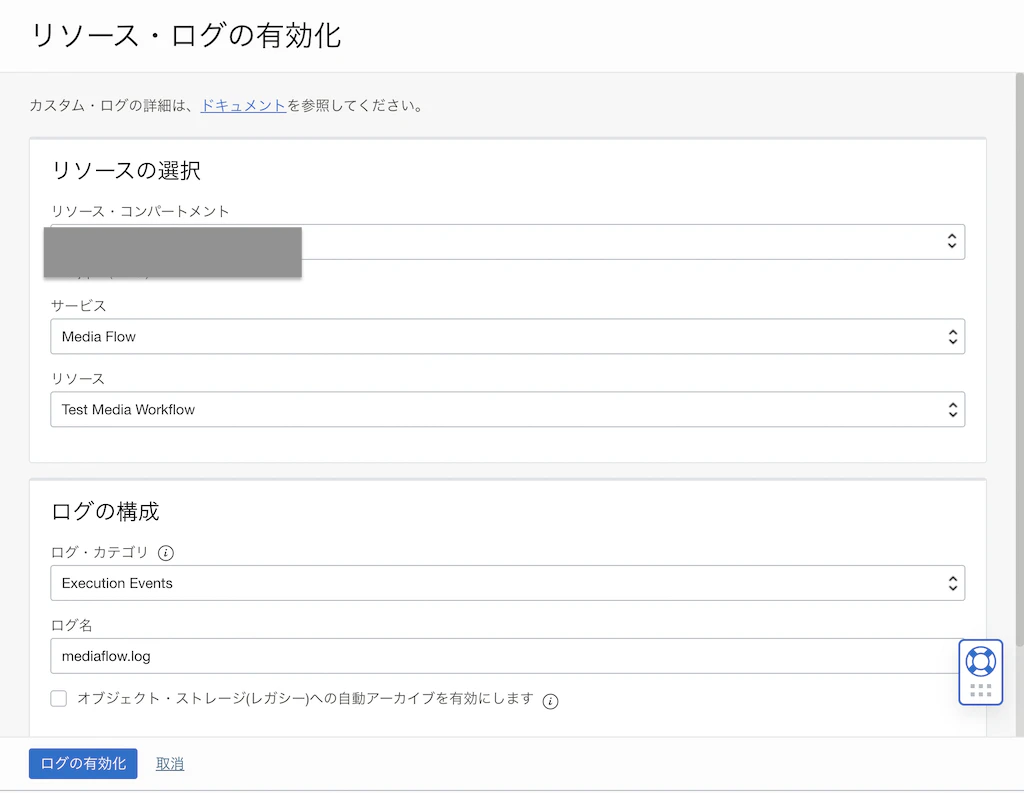Open the リソース・コンパートメント selector
Viewport: 1024px width, 793px height.
click(x=507, y=242)
